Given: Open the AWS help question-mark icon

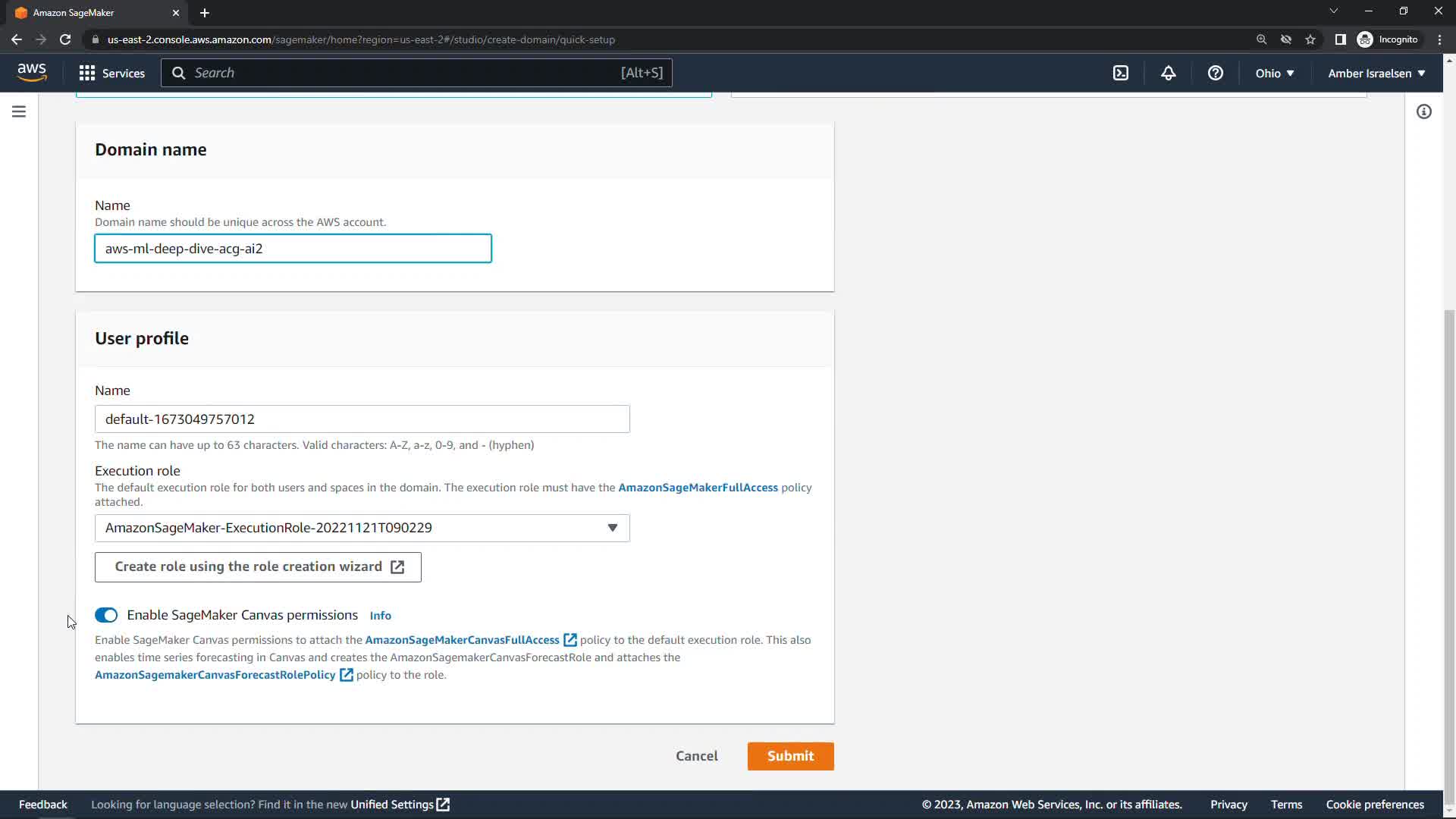Looking at the screenshot, I should tap(1215, 73).
